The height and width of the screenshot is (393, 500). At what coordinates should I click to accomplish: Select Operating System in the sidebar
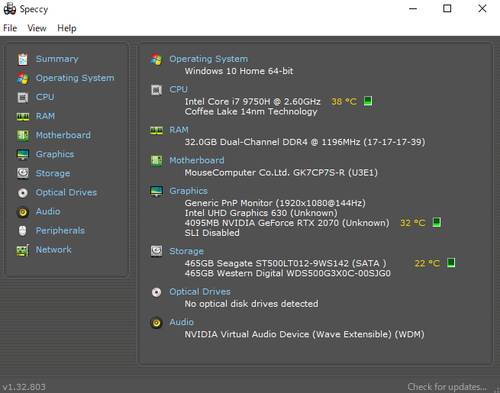coord(75,78)
